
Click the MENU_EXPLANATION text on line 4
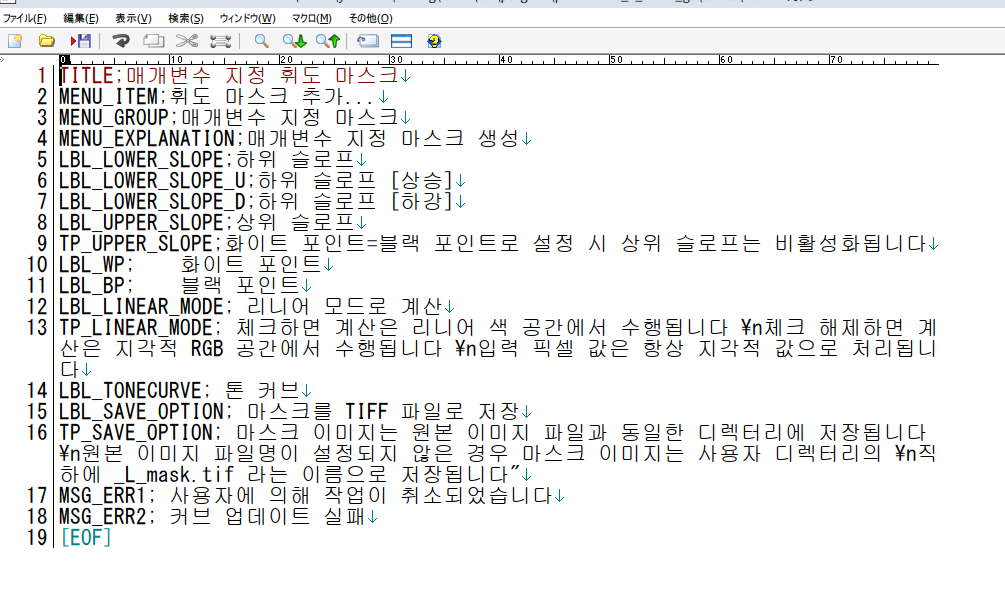click(147, 139)
